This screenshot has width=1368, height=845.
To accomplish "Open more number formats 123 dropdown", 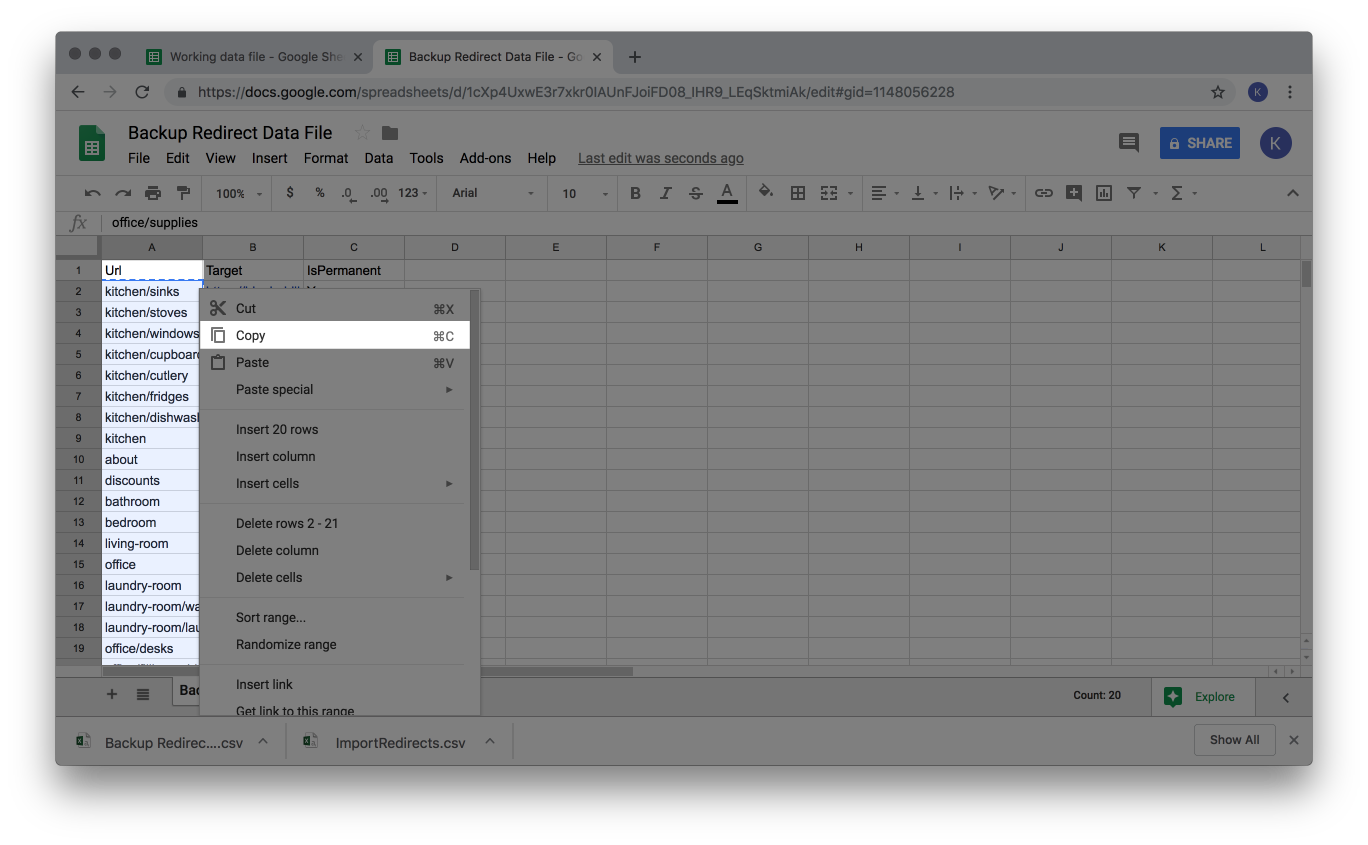I will pos(412,193).
